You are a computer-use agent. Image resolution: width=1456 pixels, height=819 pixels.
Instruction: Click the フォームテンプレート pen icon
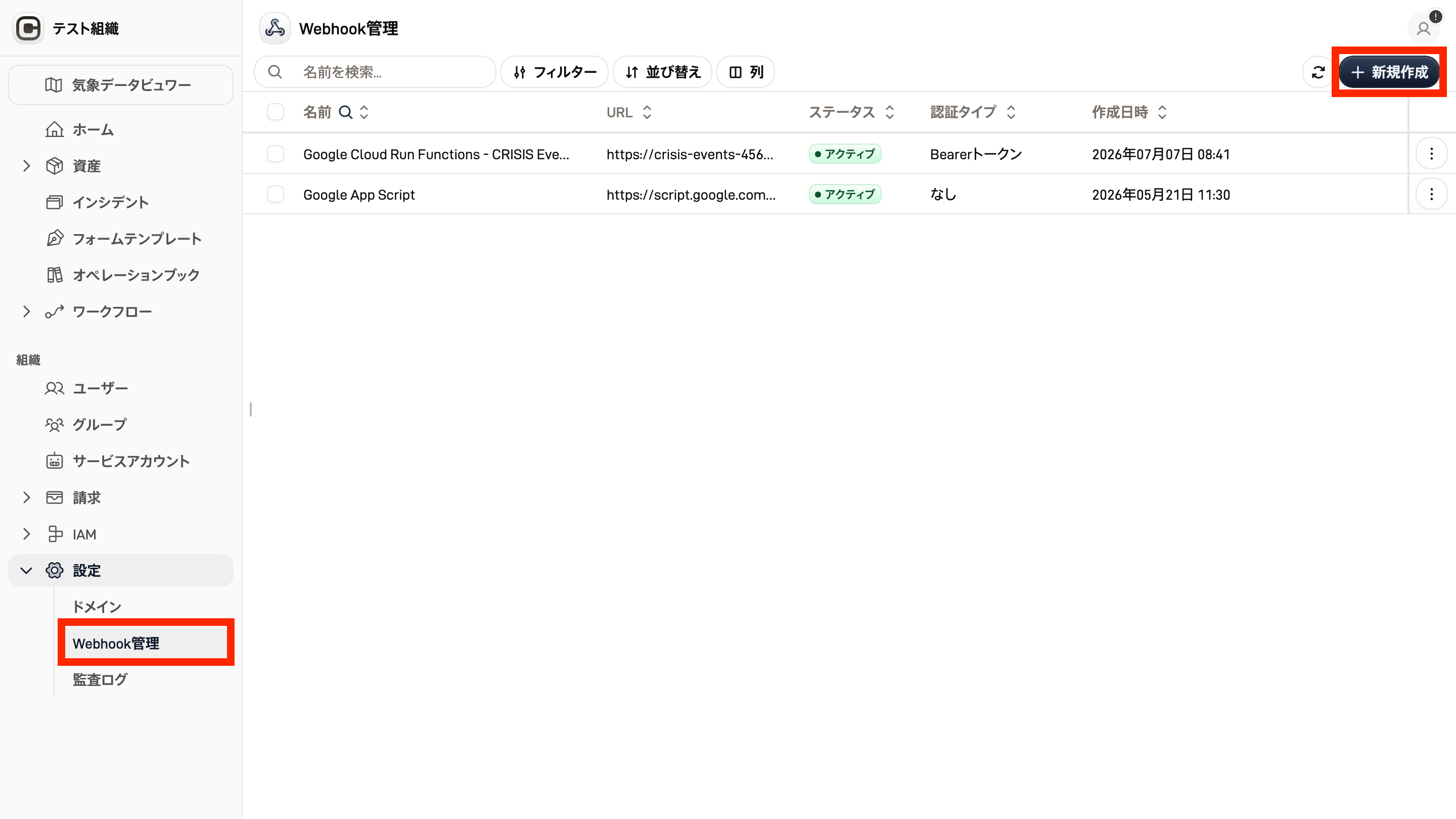click(54, 239)
